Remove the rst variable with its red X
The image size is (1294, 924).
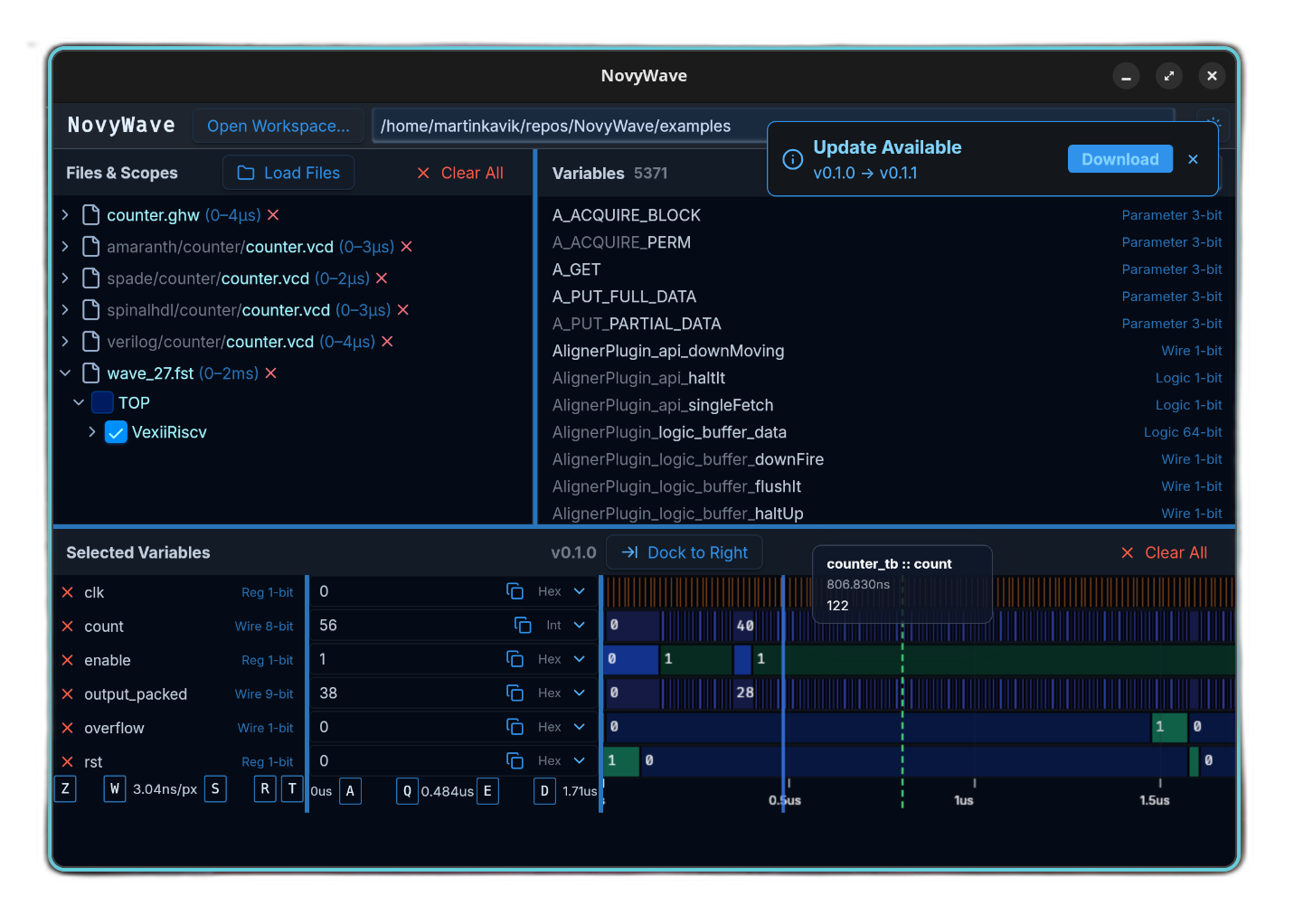(x=67, y=761)
